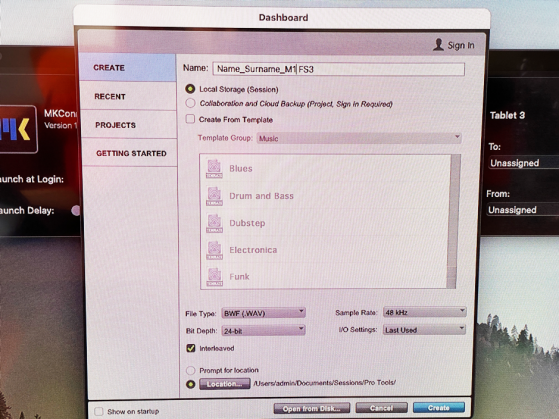Click the session Name input field
The image size is (559, 419).
click(339, 69)
